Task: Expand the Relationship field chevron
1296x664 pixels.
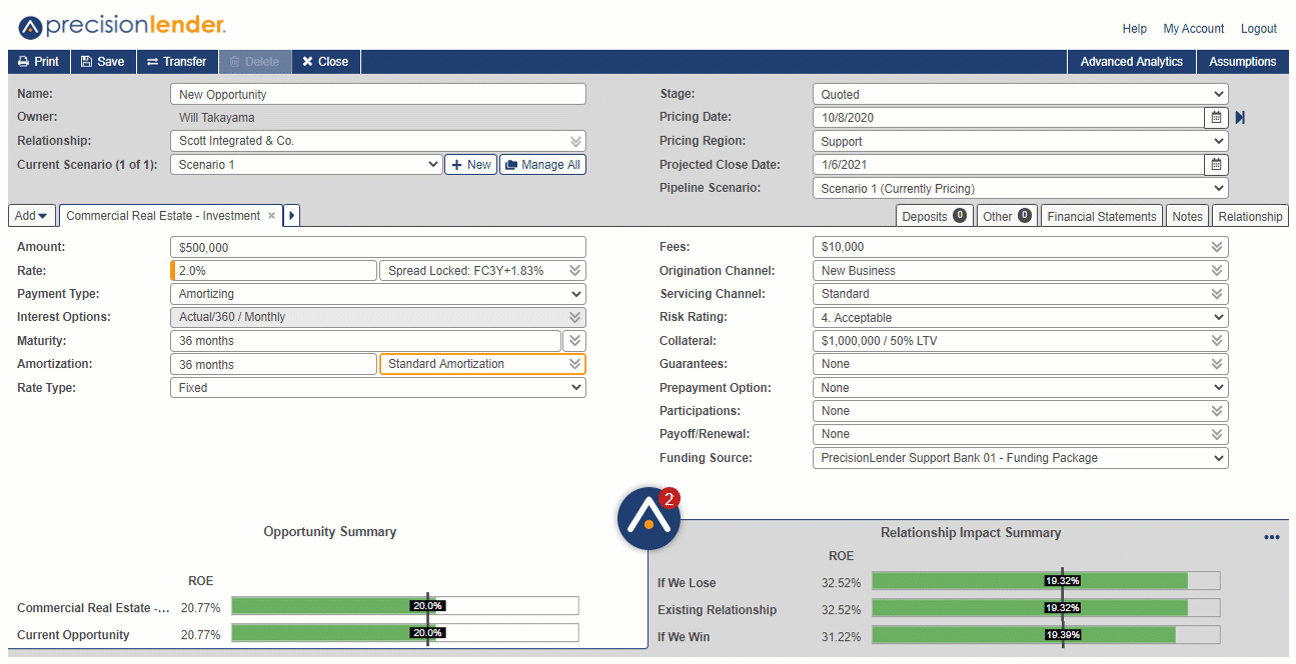Action: [575, 142]
